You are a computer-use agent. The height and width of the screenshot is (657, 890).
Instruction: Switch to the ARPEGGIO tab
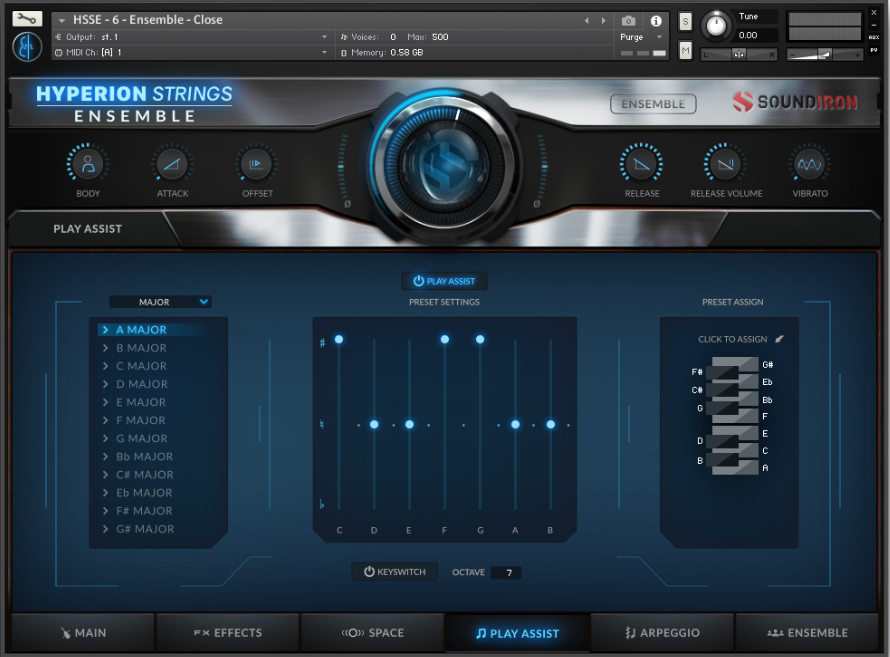pos(662,632)
